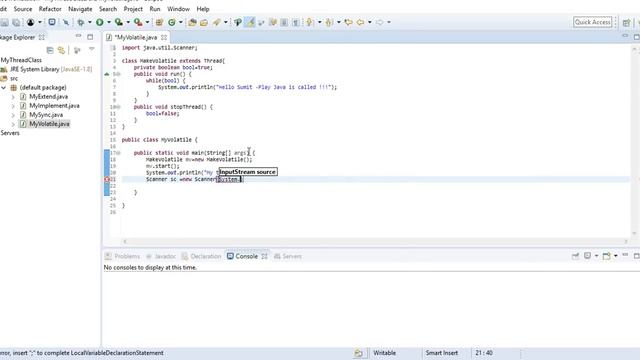Click the Run green play icon
The width and height of the screenshot is (640, 360).
coord(100,22)
